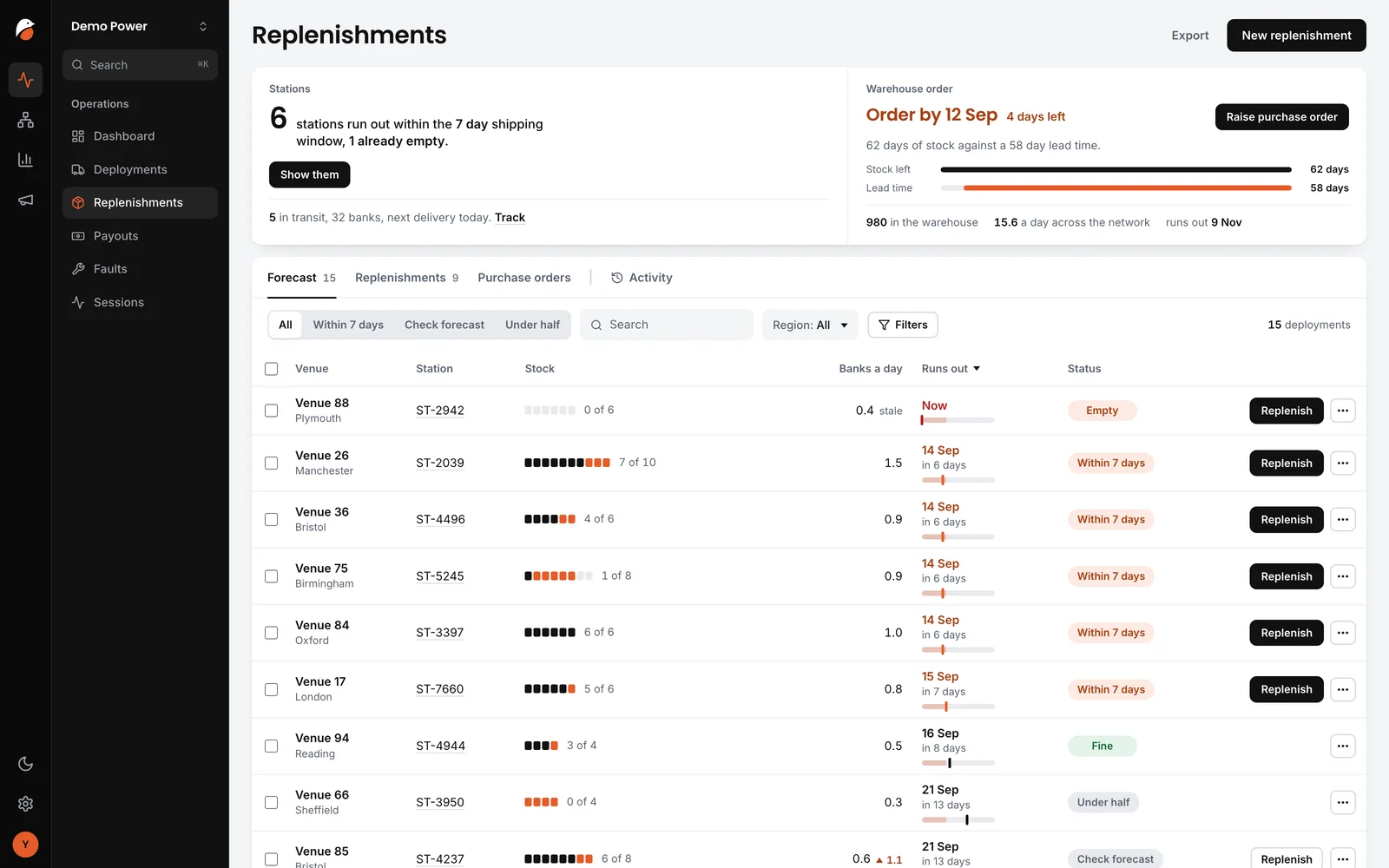The height and width of the screenshot is (868, 1389).
Task: Tick the checkbox for Venue 26
Action: 272,463
